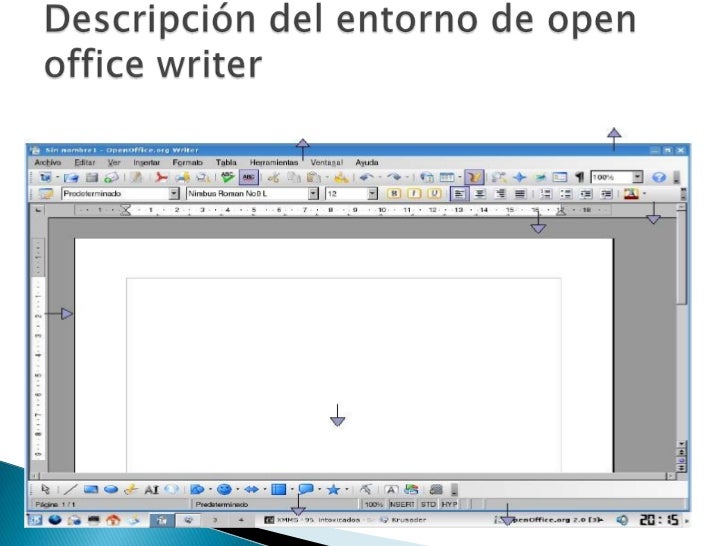Click HYP field in status bar
Screen dimensions: 728x546
tap(449, 504)
